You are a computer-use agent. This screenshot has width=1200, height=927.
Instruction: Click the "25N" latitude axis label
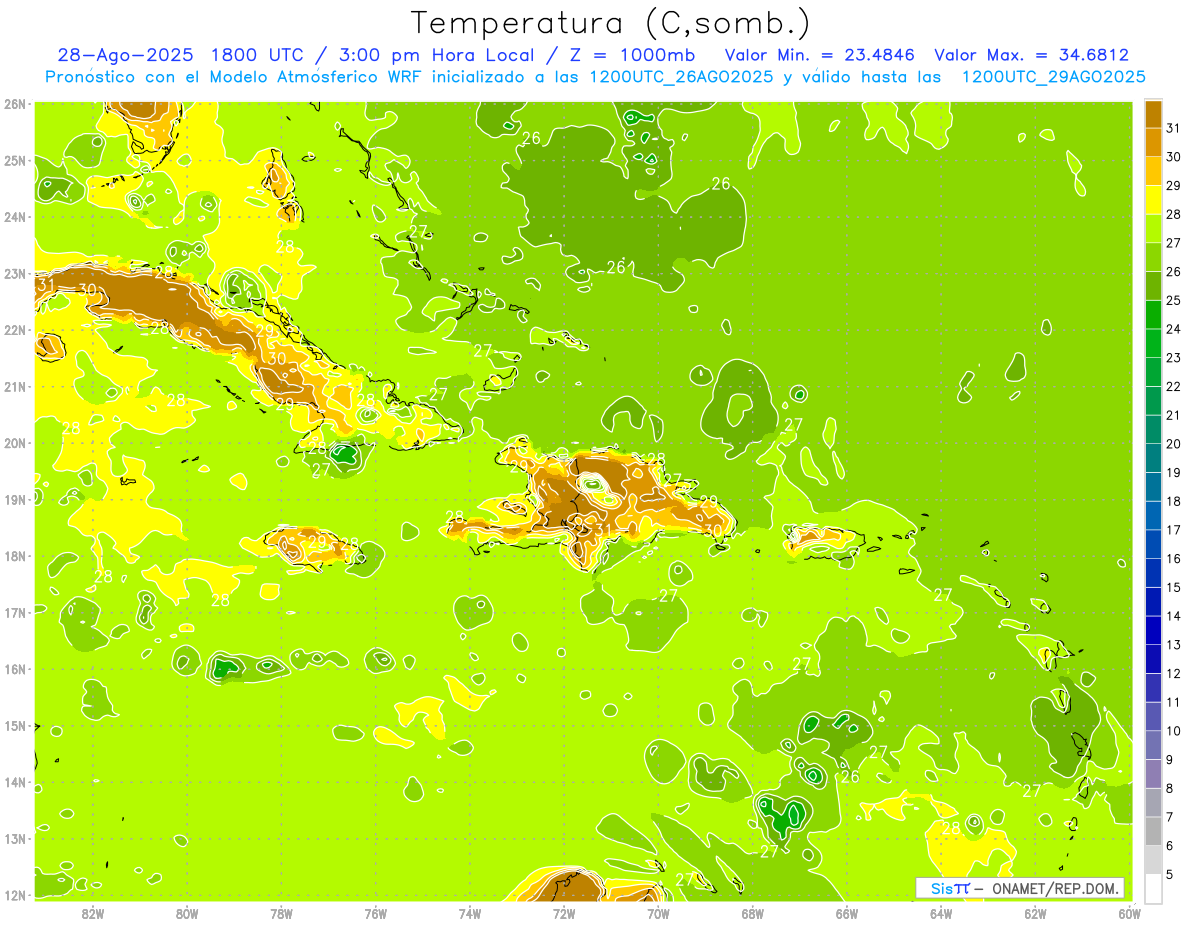(x=15, y=160)
